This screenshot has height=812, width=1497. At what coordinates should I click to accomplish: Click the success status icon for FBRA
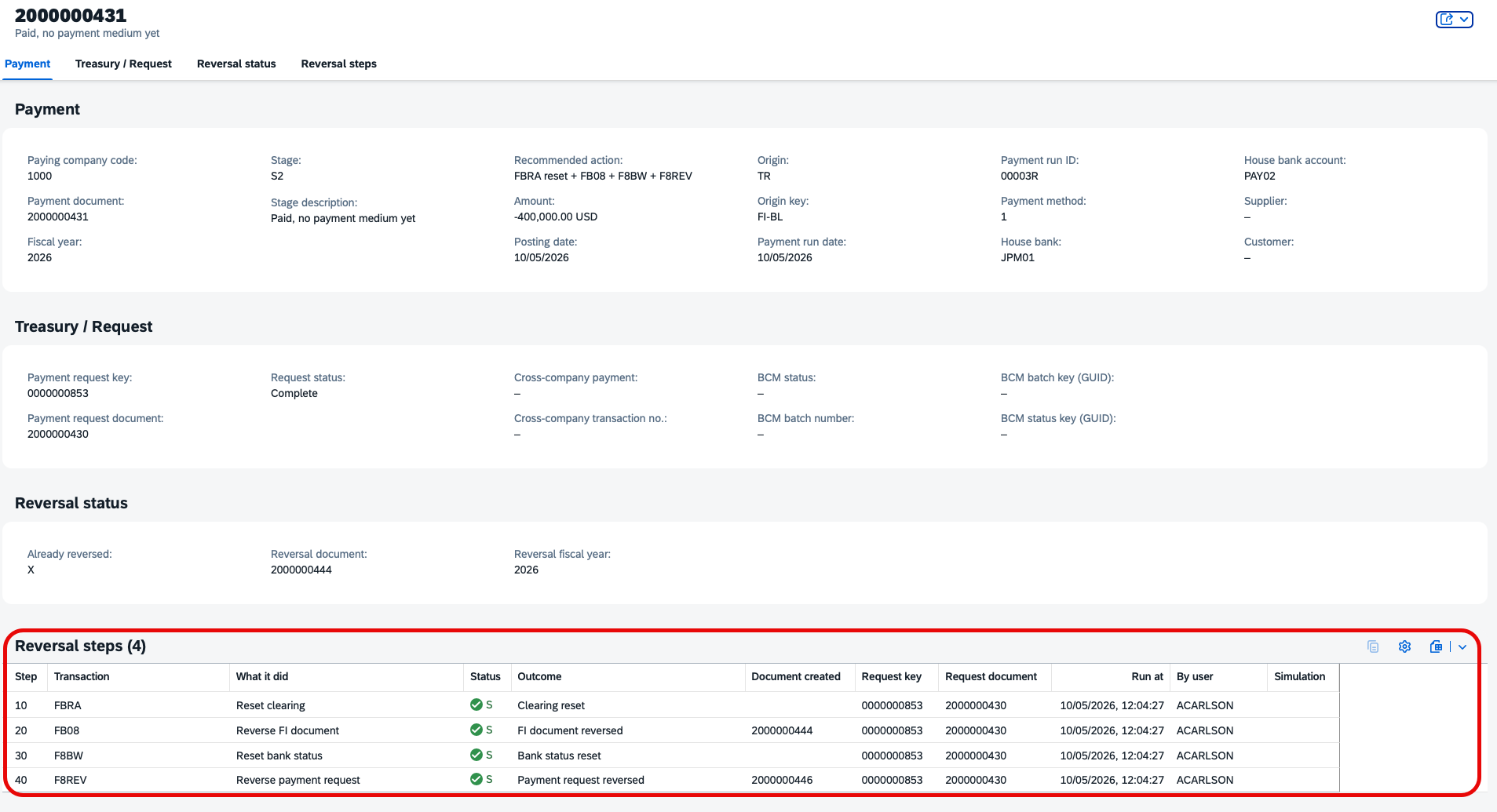[476, 705]
